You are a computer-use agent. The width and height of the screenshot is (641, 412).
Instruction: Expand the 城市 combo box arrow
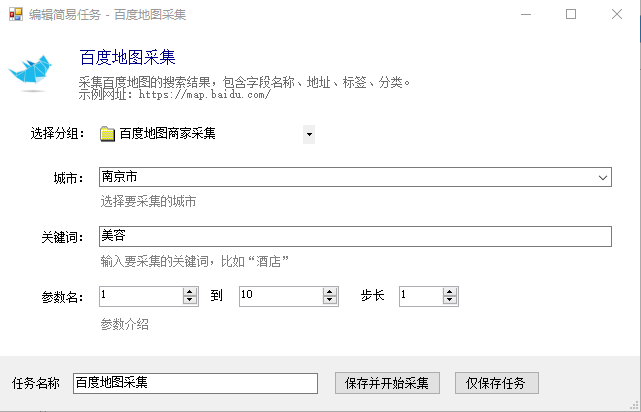coord(603,178)
